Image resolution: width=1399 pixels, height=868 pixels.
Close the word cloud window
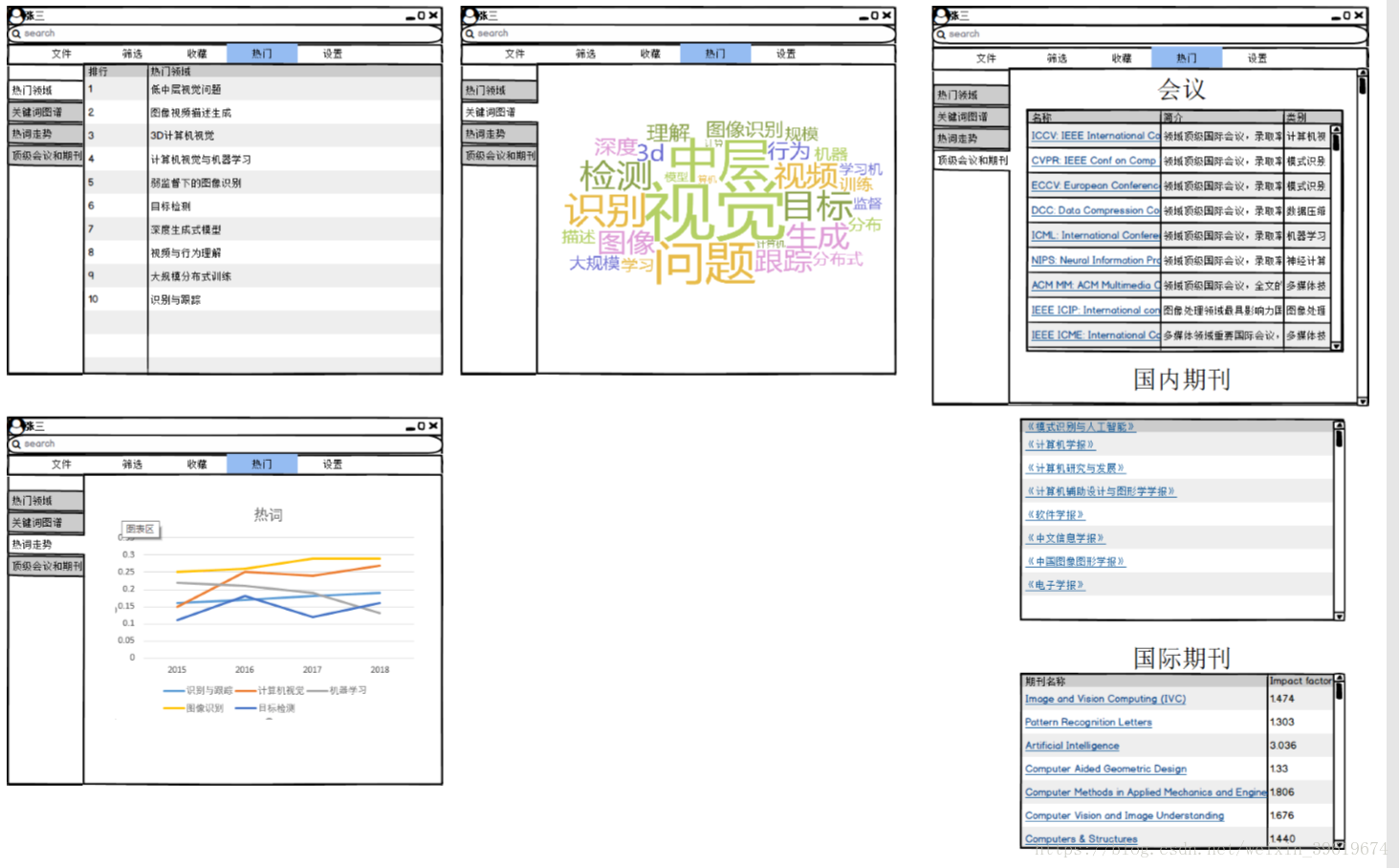[x=886, y=15]
